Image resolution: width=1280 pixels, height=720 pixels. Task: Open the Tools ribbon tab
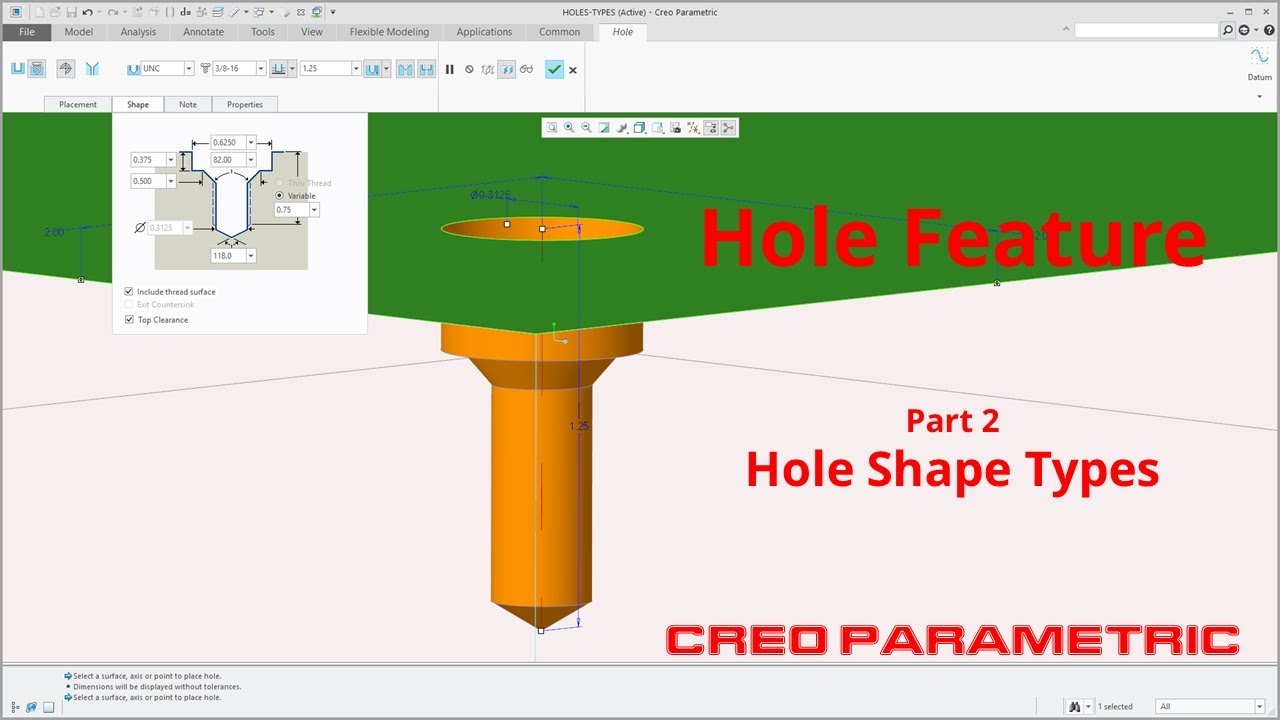tap(263, 32)
